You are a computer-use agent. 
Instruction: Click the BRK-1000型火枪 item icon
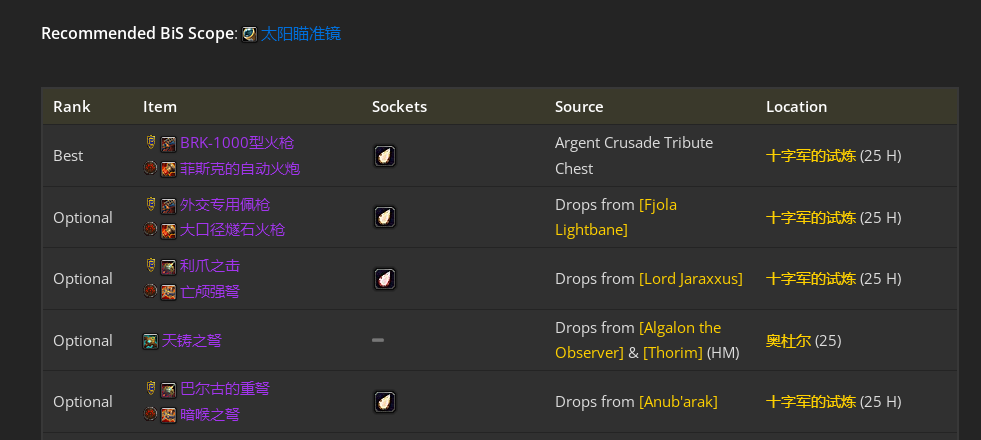(x=168, y=144)
